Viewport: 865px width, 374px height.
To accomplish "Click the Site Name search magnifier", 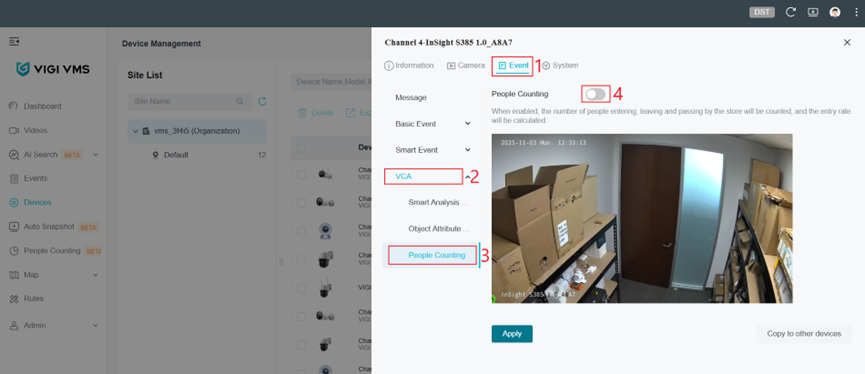I will pos(240,101).
